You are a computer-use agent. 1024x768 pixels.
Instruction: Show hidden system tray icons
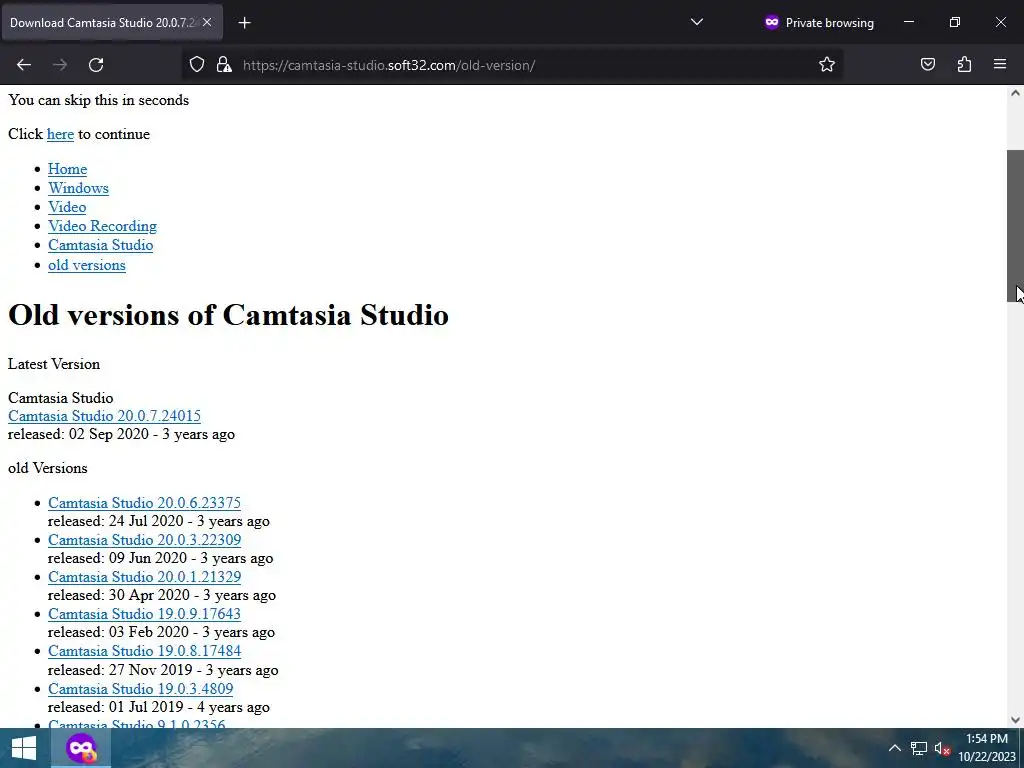coord(895,748)
